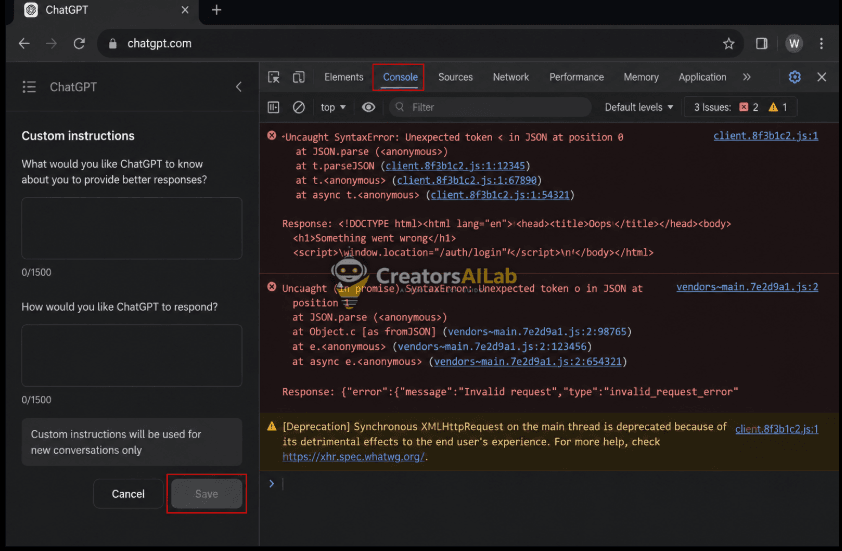The image size is (842, 551).
Task: Click the red issue icon next to 2 in the Issues counter
Action: pyautogui.click(x=743, y=107)
